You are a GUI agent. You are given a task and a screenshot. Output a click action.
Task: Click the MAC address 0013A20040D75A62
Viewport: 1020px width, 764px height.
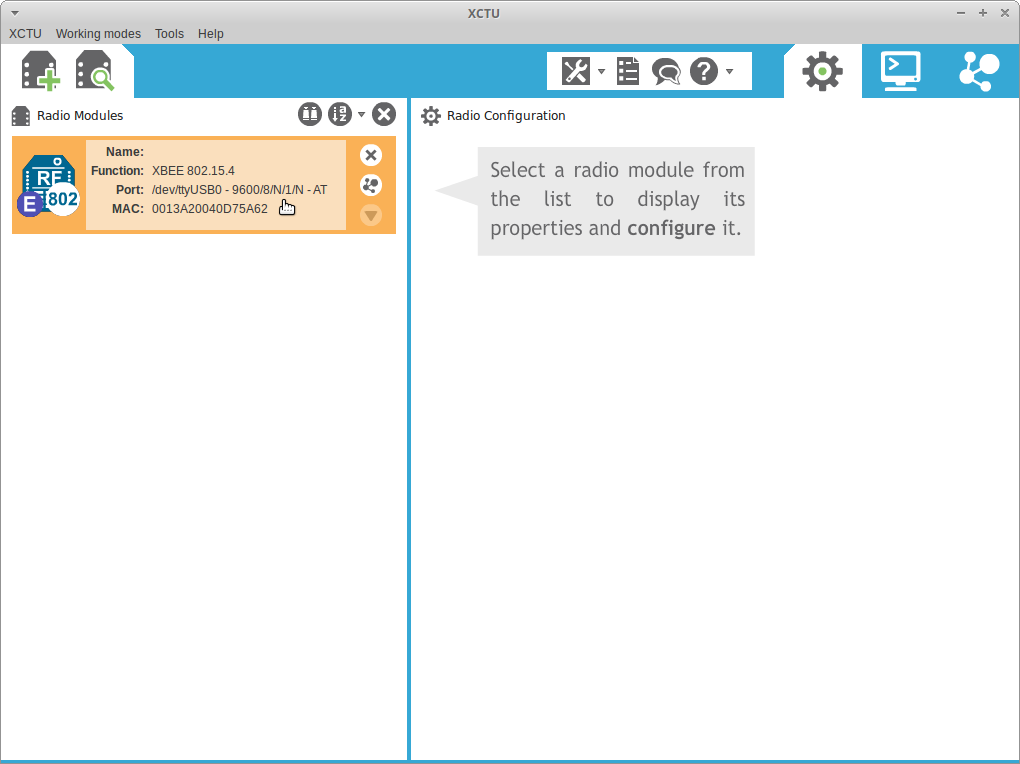tap(209, 209)
